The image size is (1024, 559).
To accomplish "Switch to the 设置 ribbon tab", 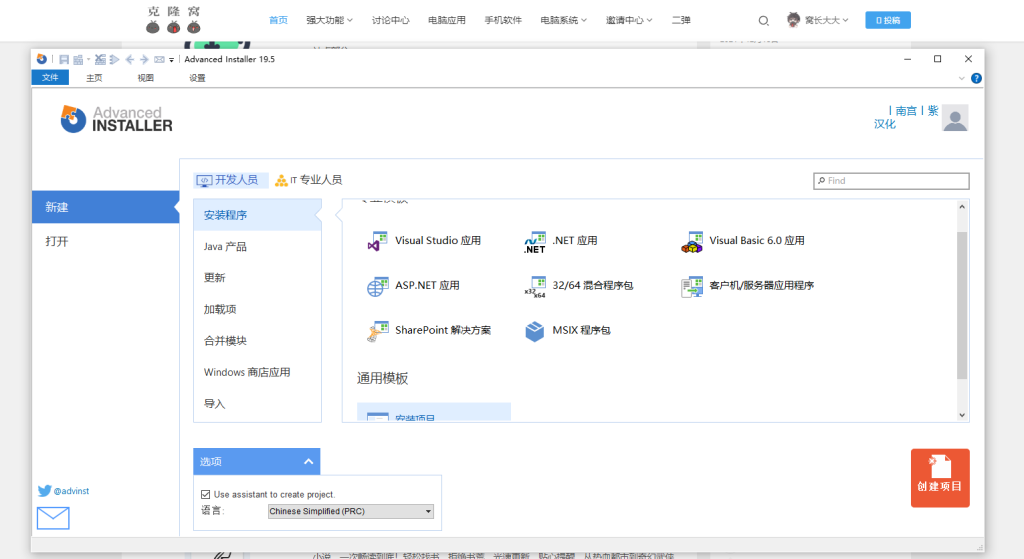I will pyautogui.click(x=197, y=78).
